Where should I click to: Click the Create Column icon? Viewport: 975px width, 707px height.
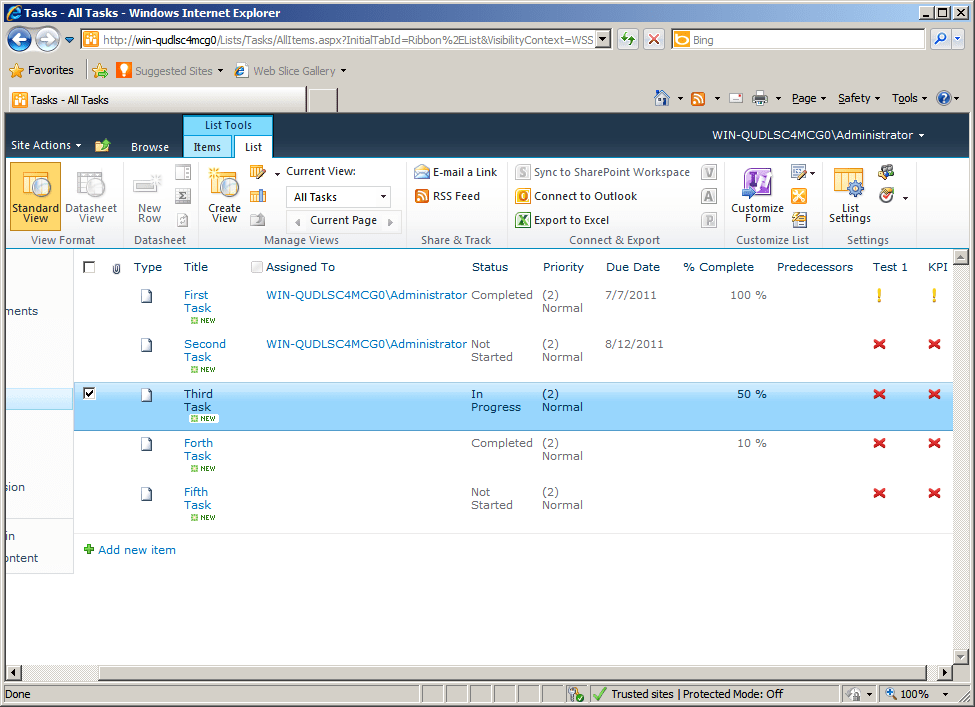click(x=257, y=196)
